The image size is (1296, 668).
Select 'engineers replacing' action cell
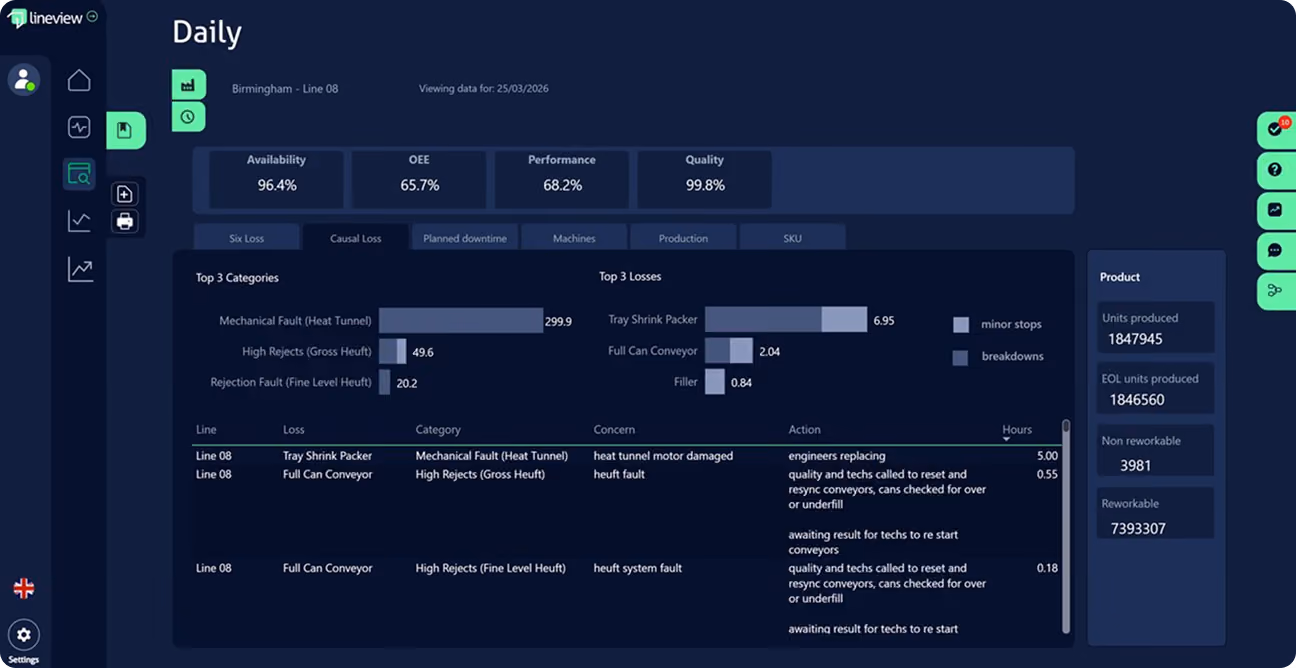click(x=837, y=456)
